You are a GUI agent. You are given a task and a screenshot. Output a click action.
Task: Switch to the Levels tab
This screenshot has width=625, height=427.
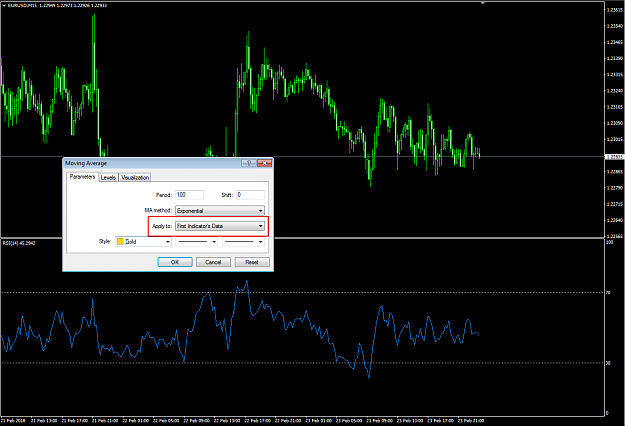(x=108, y=177)
